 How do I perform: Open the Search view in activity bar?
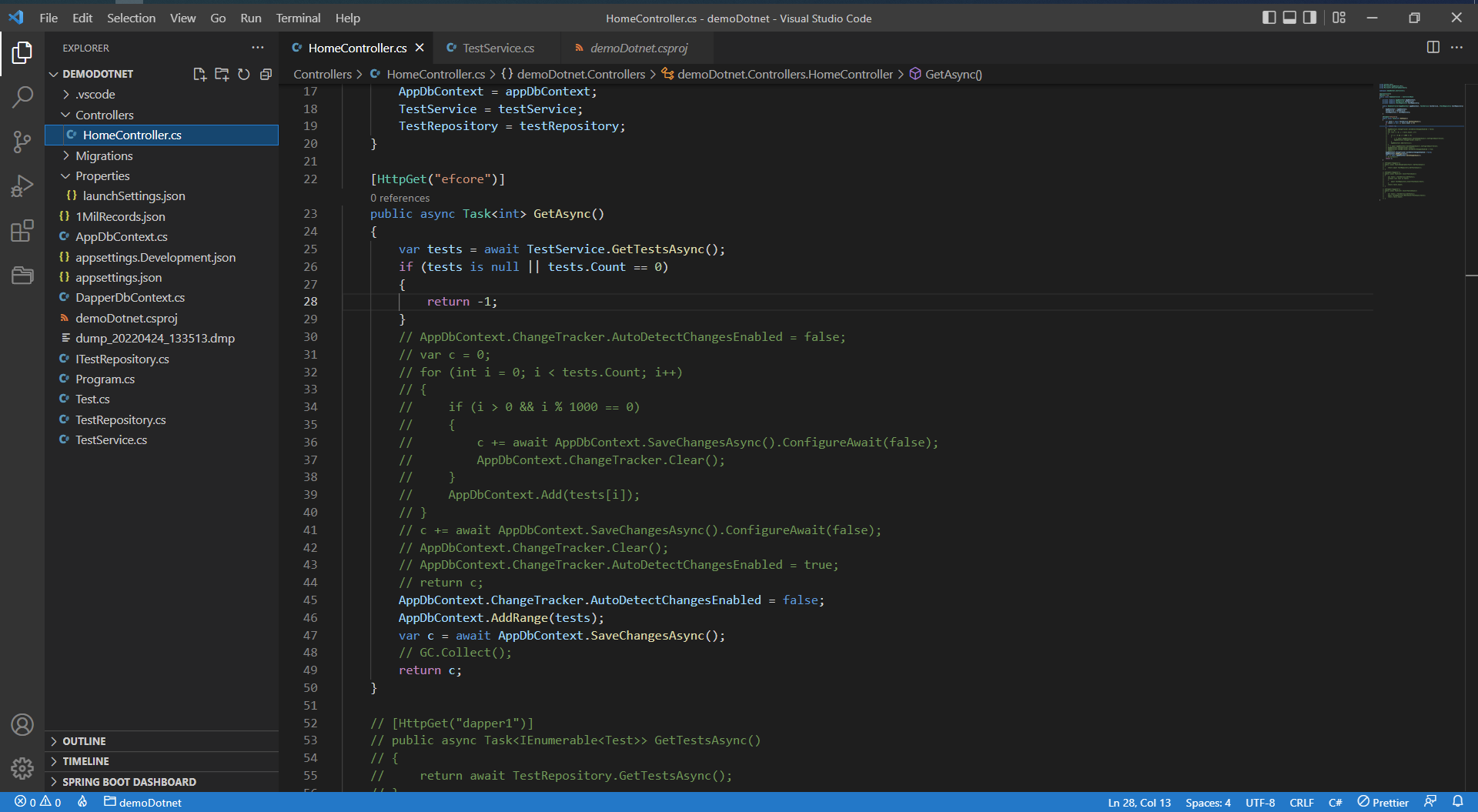pyautogui.click(x=22, y=97)
